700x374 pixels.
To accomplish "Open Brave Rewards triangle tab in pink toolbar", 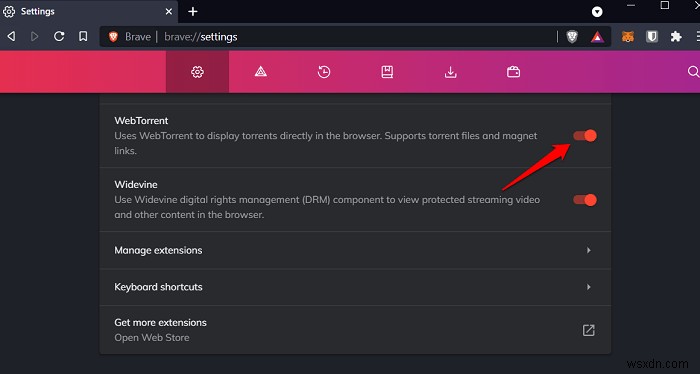I will pos(261,72).
